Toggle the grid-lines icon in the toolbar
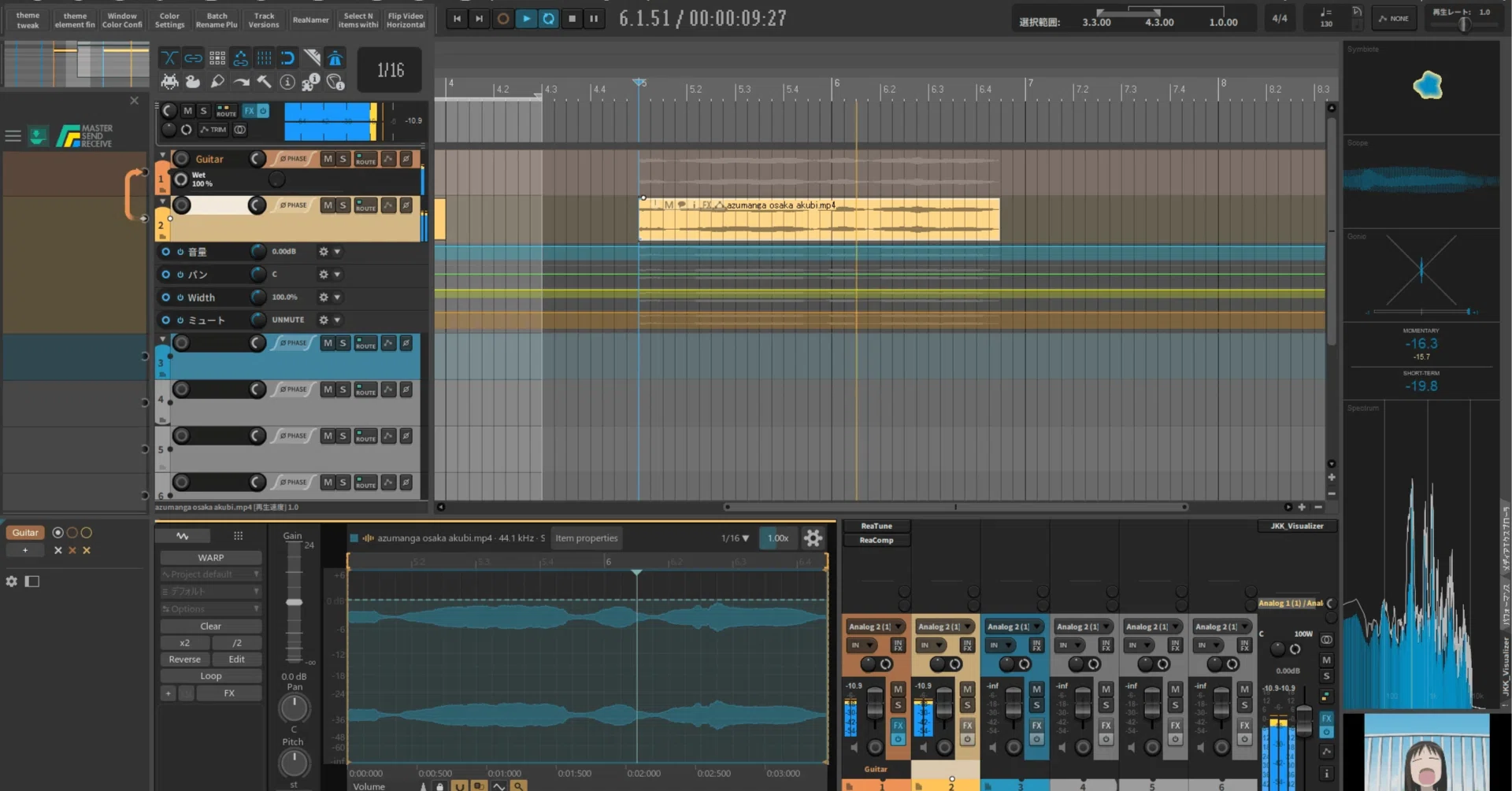The image size is (1512, 791). click(264, 58)
